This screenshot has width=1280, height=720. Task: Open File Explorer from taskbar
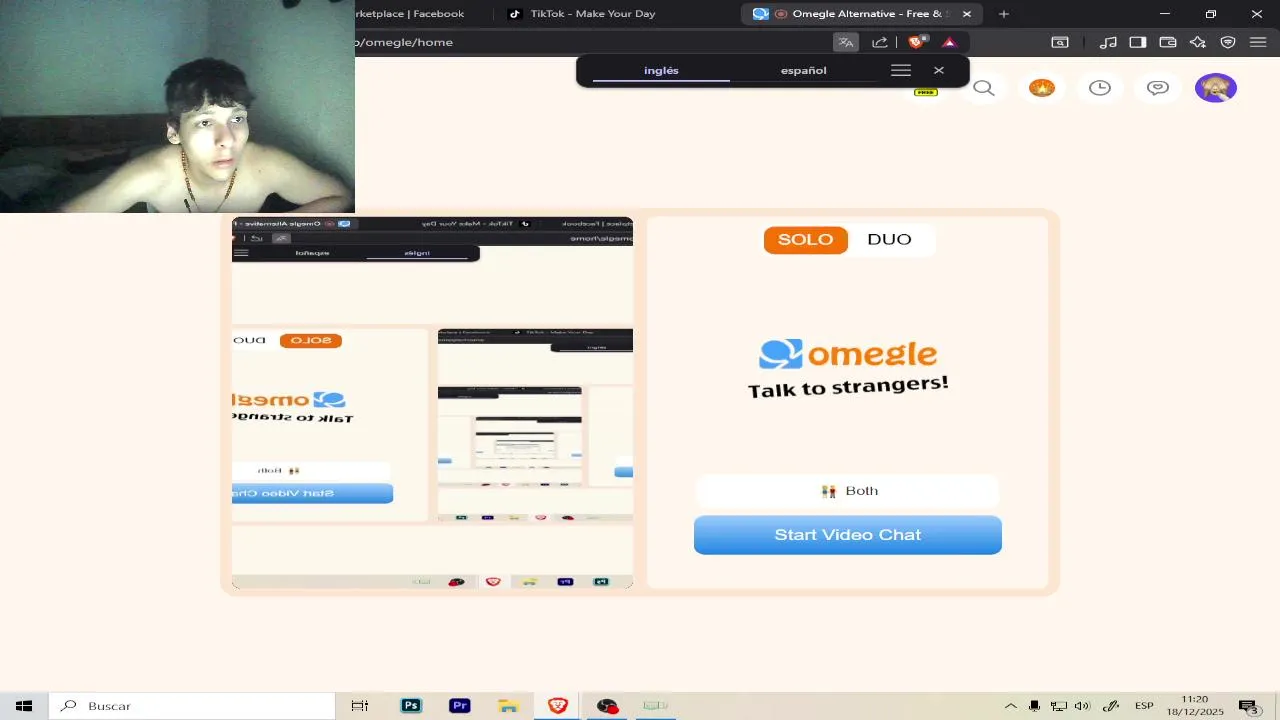coord(509,706)
